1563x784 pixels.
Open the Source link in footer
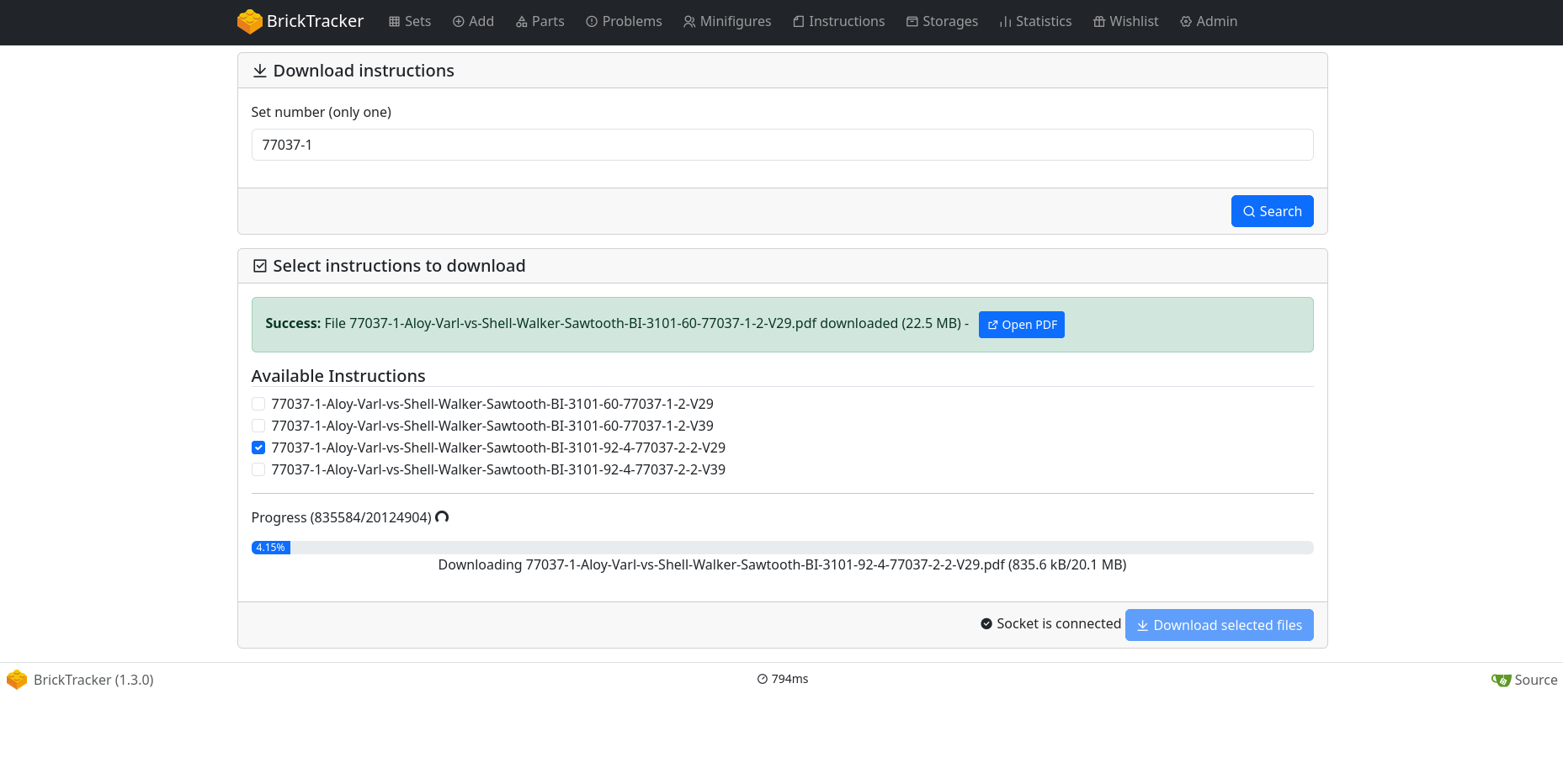pyautogui.click(x=1524, y=680)
